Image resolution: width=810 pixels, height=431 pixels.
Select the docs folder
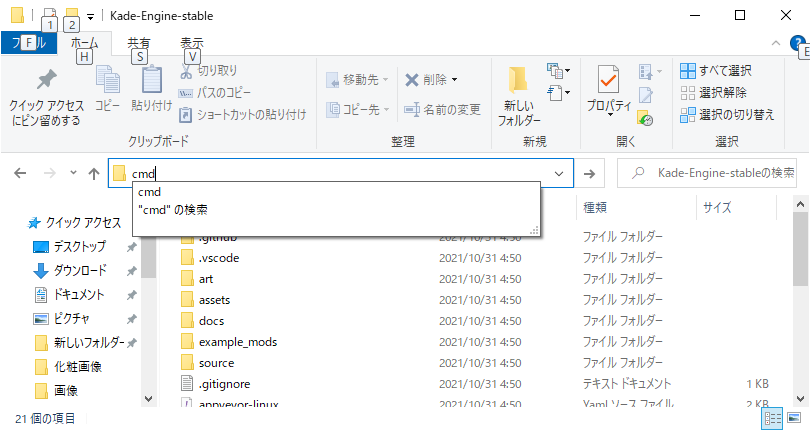click(211, 321)
